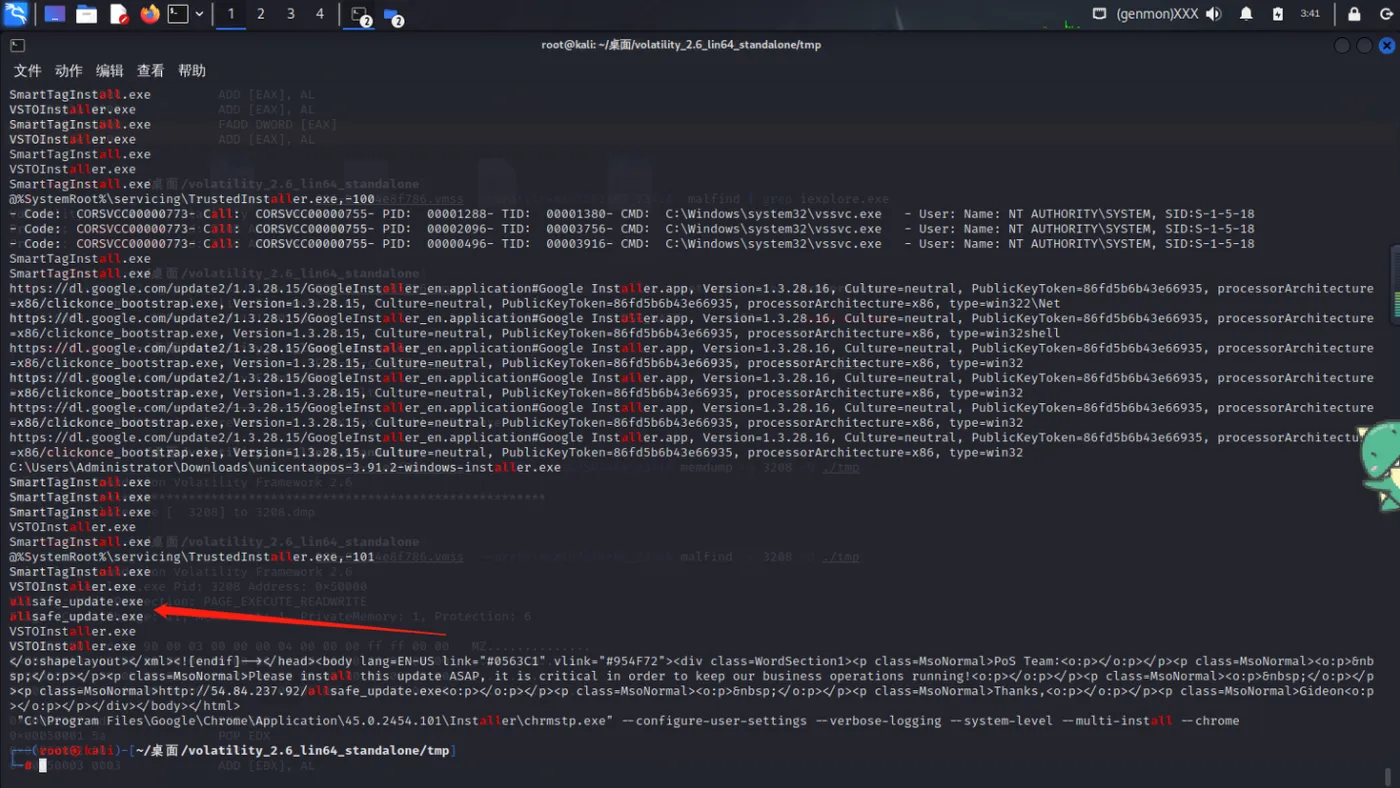1400x788 pixels.
Task: Open the 编辑 menu
Action: pos(109,71)
